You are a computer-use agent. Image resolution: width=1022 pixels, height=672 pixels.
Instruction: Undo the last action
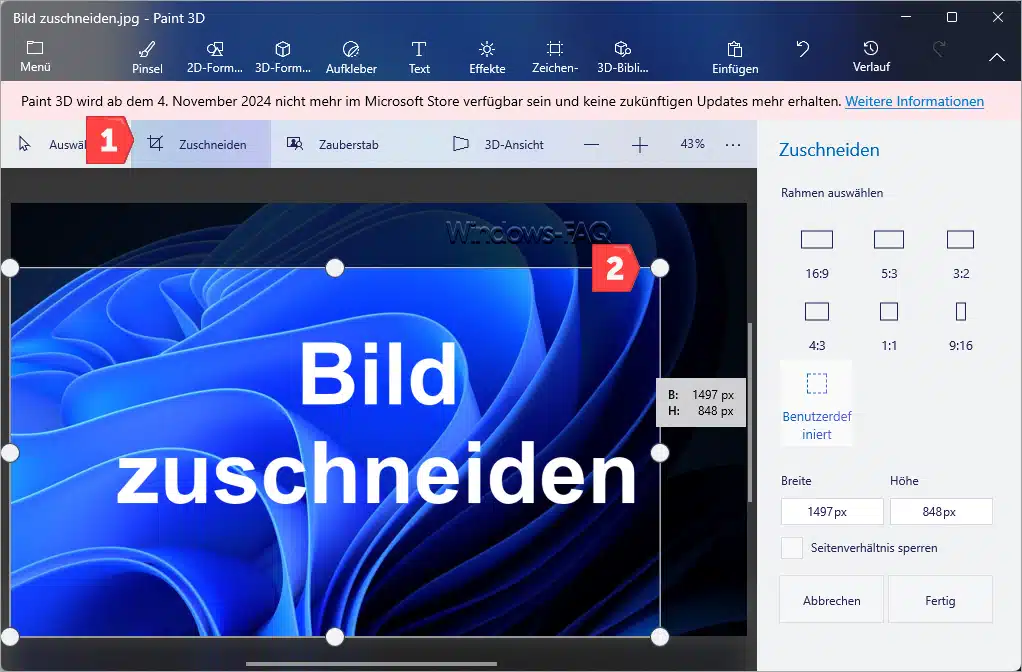click(803, 49)
